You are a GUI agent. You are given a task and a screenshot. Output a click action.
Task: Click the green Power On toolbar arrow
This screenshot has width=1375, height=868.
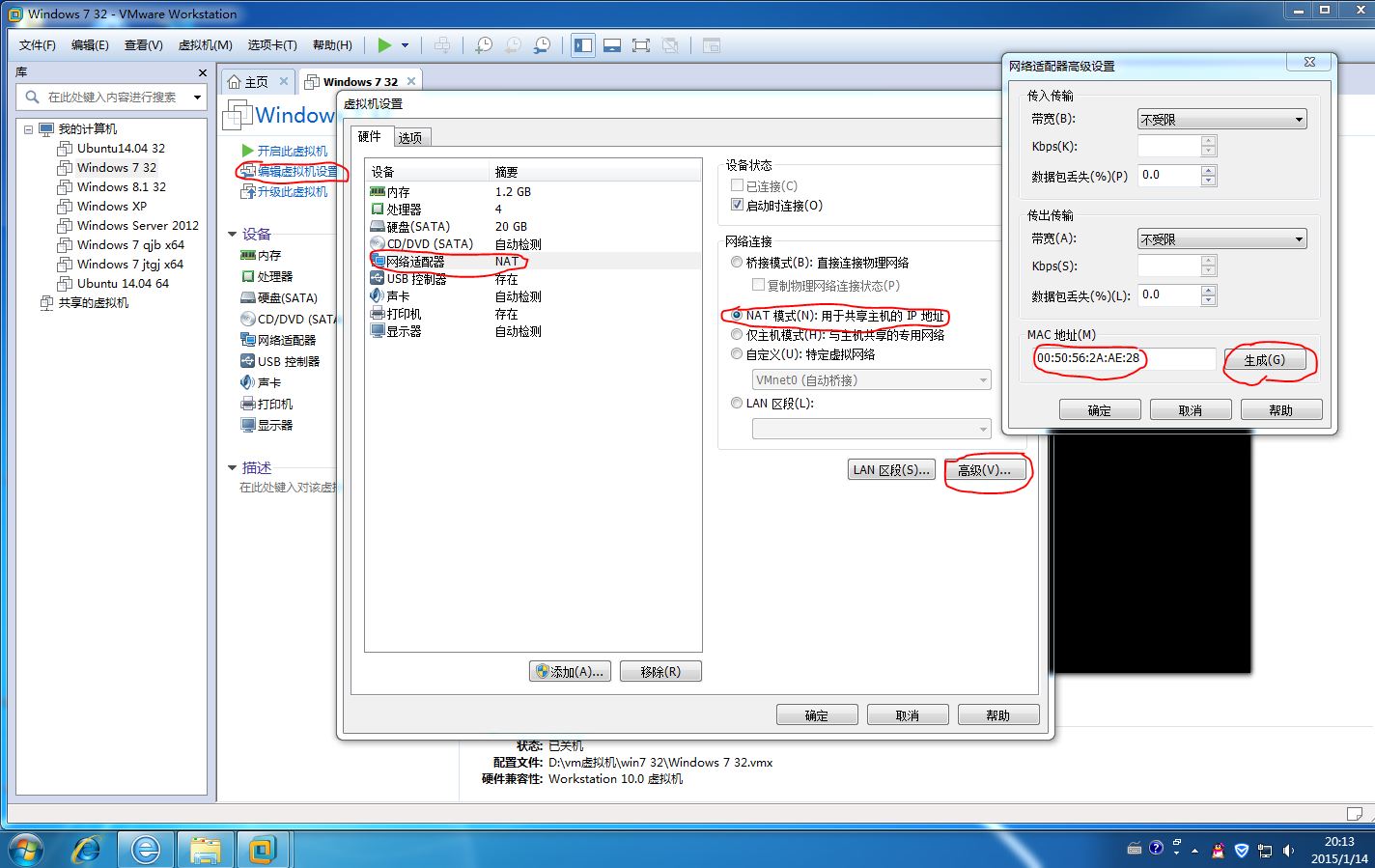coord(384,45)
